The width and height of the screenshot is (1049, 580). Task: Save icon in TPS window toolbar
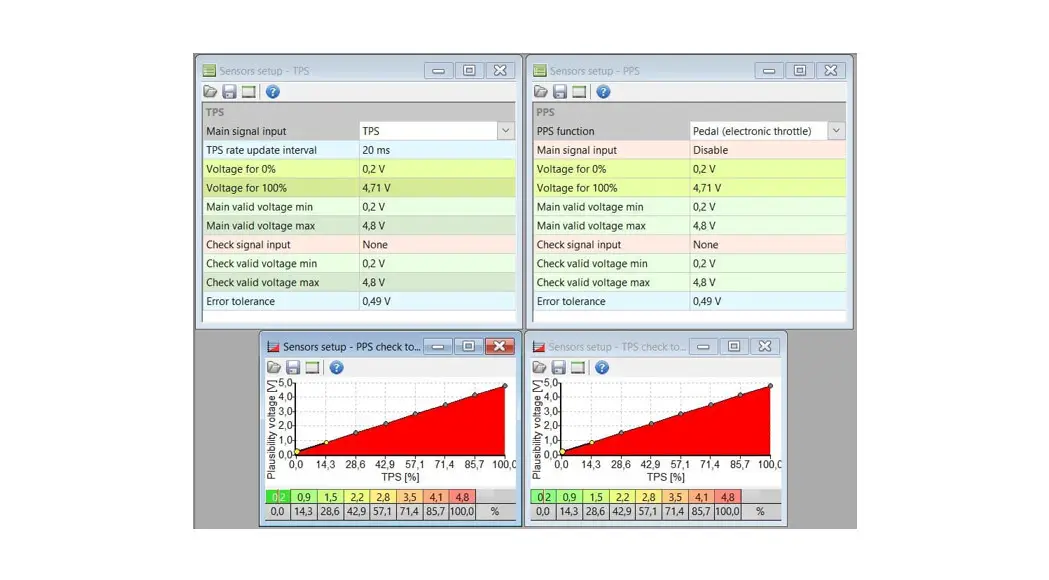coord(229,92)
